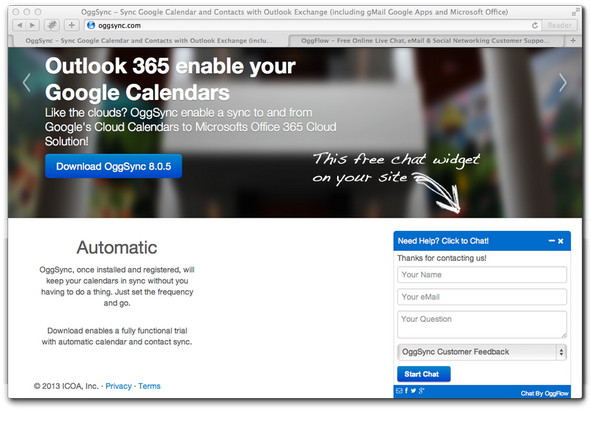Click the Start Chat button
Screen dimensions: 590x430
tap(424, 374)
